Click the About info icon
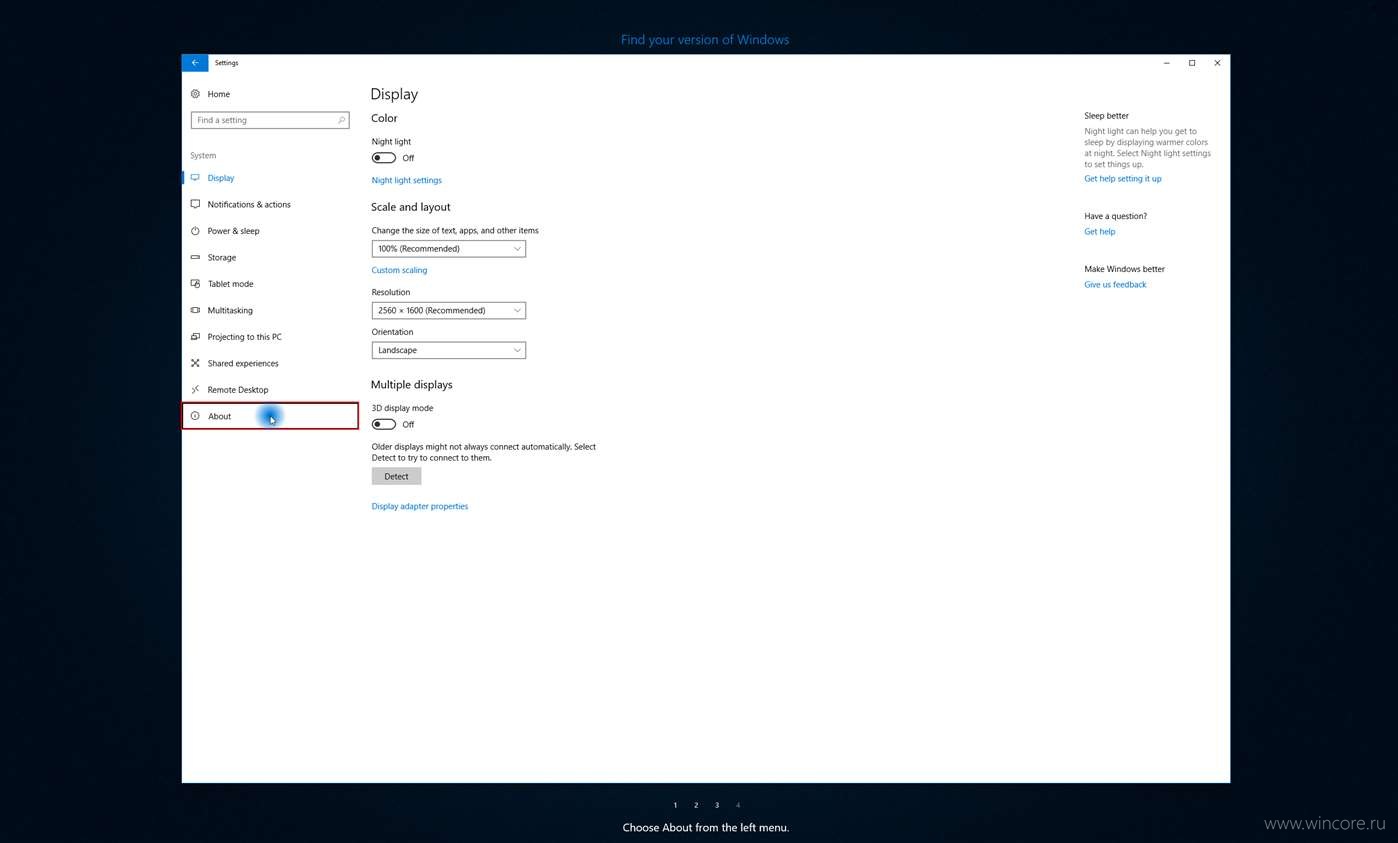Viewport: 1398px width, 843px height. (195, 416)
